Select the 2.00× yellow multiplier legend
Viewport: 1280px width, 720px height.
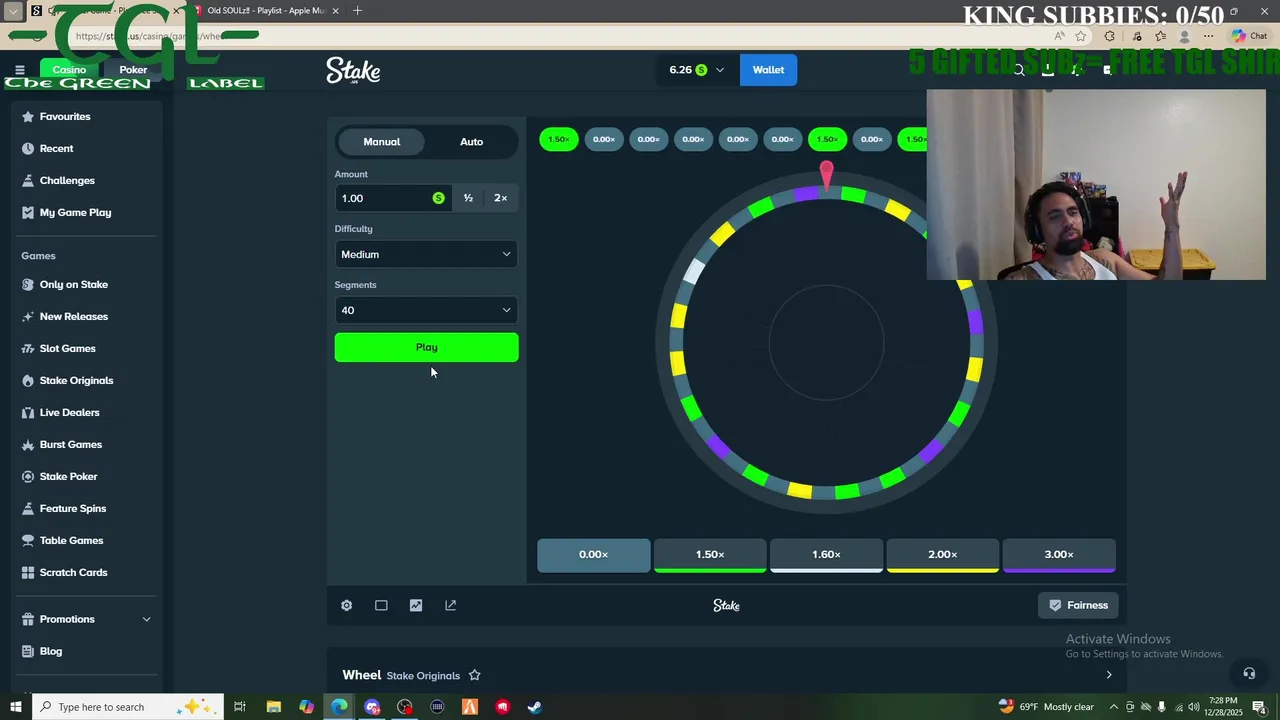(x=943, y=555)
